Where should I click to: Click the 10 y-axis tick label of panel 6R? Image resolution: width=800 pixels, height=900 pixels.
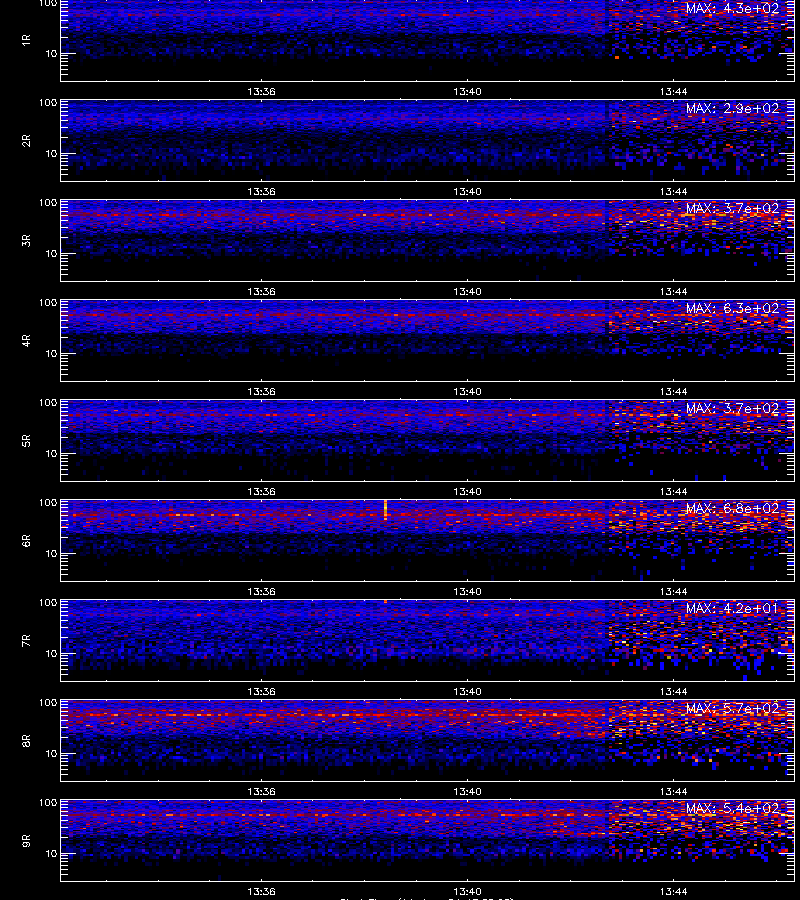pyautogui.click(x=51, y=553)
